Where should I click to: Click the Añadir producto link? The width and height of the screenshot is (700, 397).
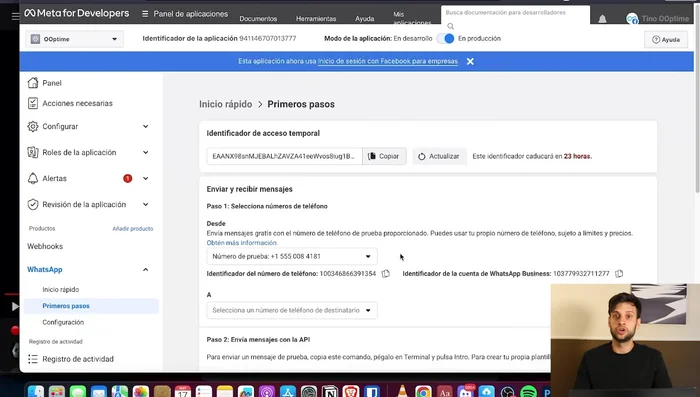[x=133, y=229]
